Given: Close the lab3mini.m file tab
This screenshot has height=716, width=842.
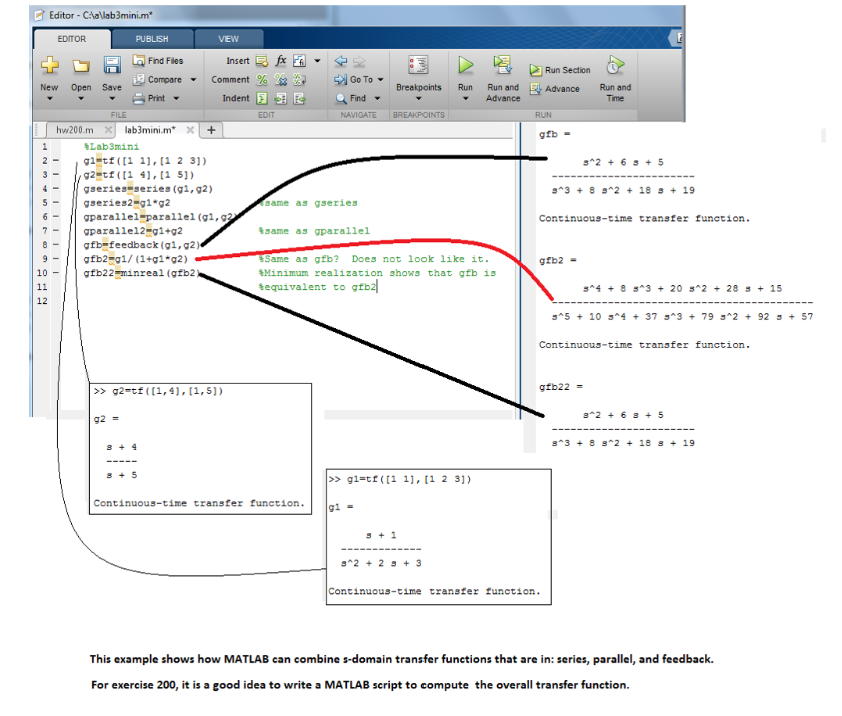Looking at the screenshot, I should pos(190,129).
